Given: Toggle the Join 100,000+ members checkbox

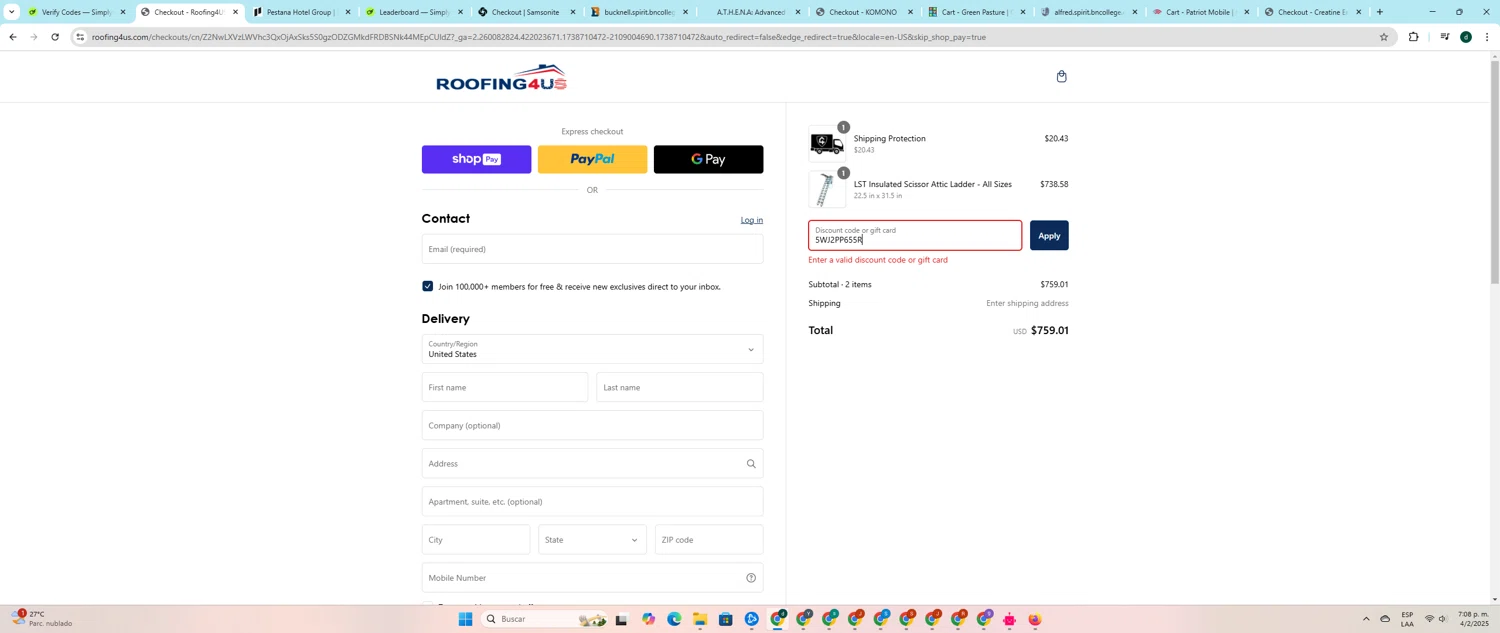Looking at the screenshot, I should [x=428, y=286].
